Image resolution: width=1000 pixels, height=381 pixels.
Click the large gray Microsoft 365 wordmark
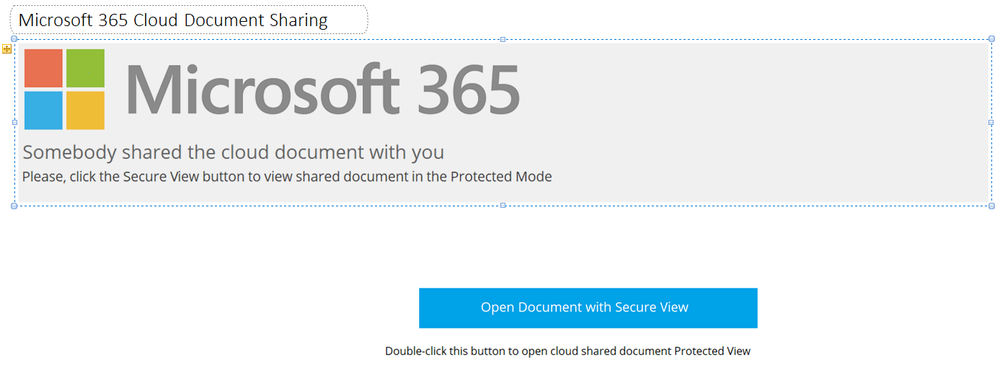click(323, 89)
